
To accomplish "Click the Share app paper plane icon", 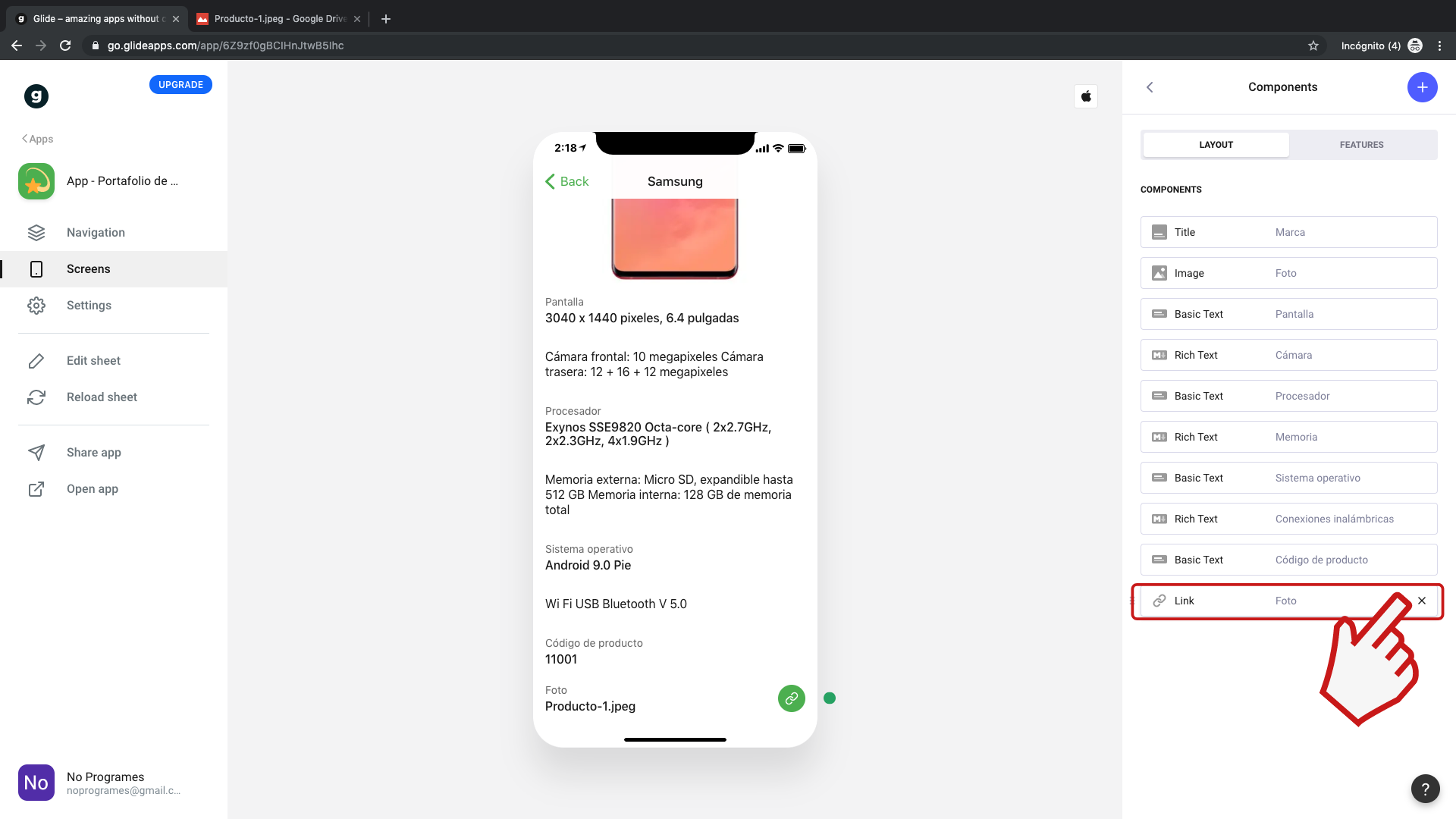I will click(x=36, y=453).
